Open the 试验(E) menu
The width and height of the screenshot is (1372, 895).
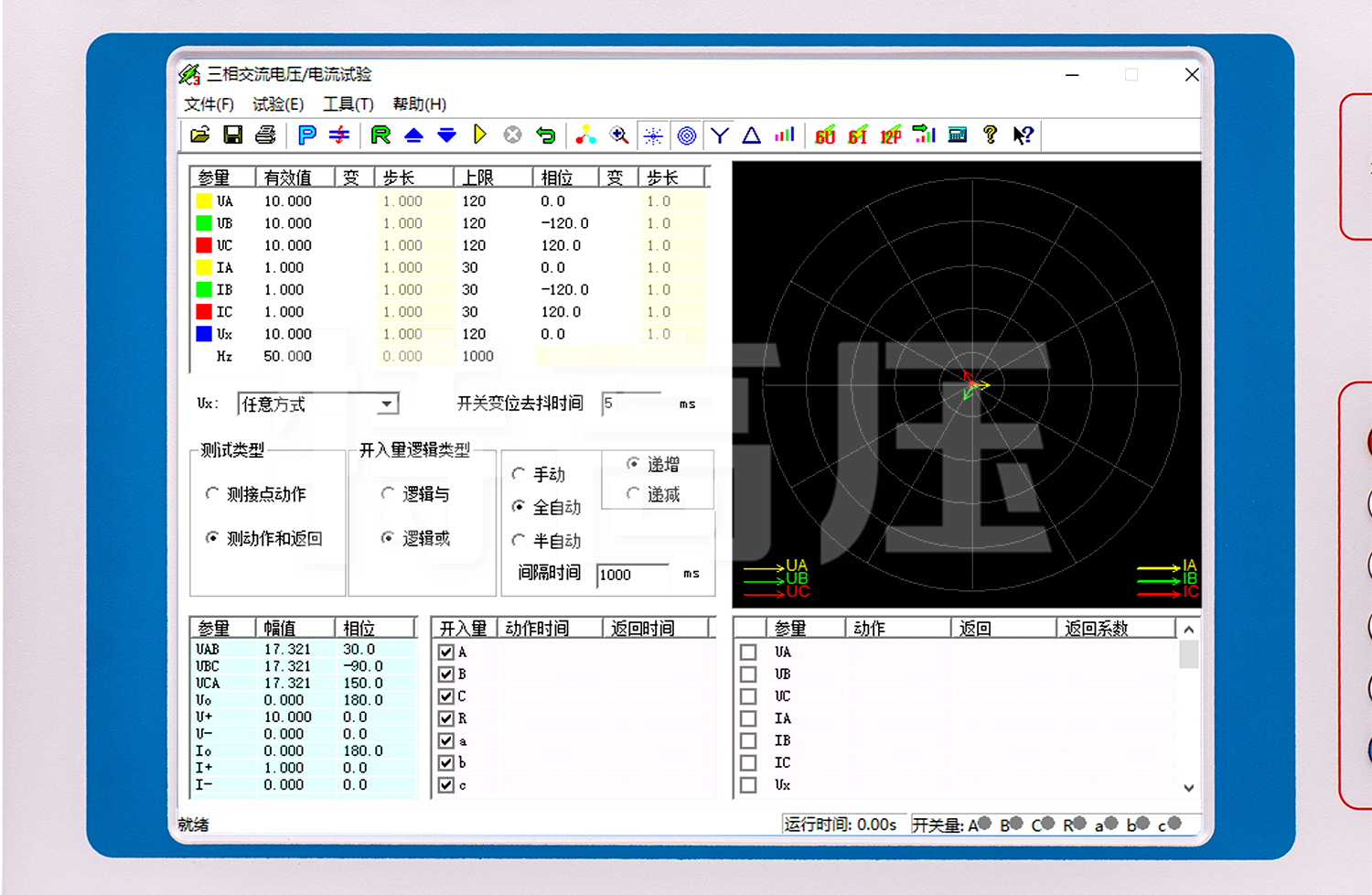[x=277, y=103]
